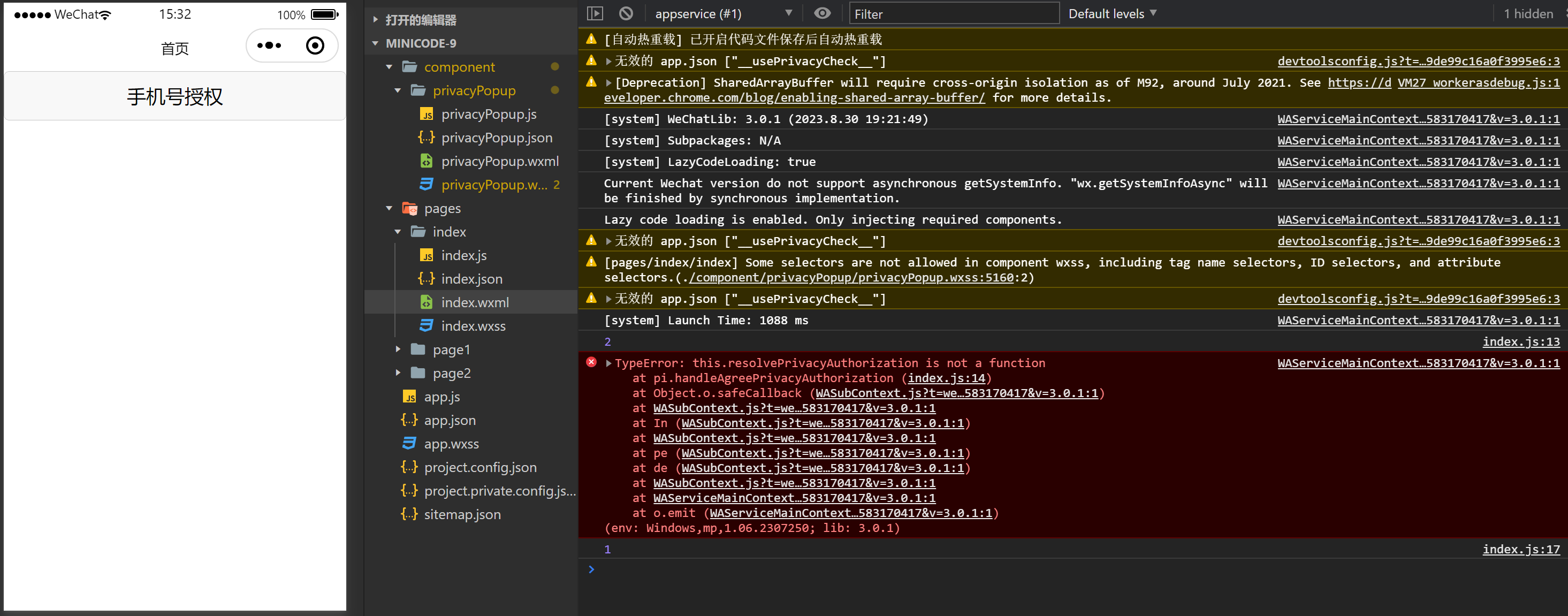Open the app.json file
Image resolution: width=1568 pixels, height=616 pixels.
pos(449,421)
